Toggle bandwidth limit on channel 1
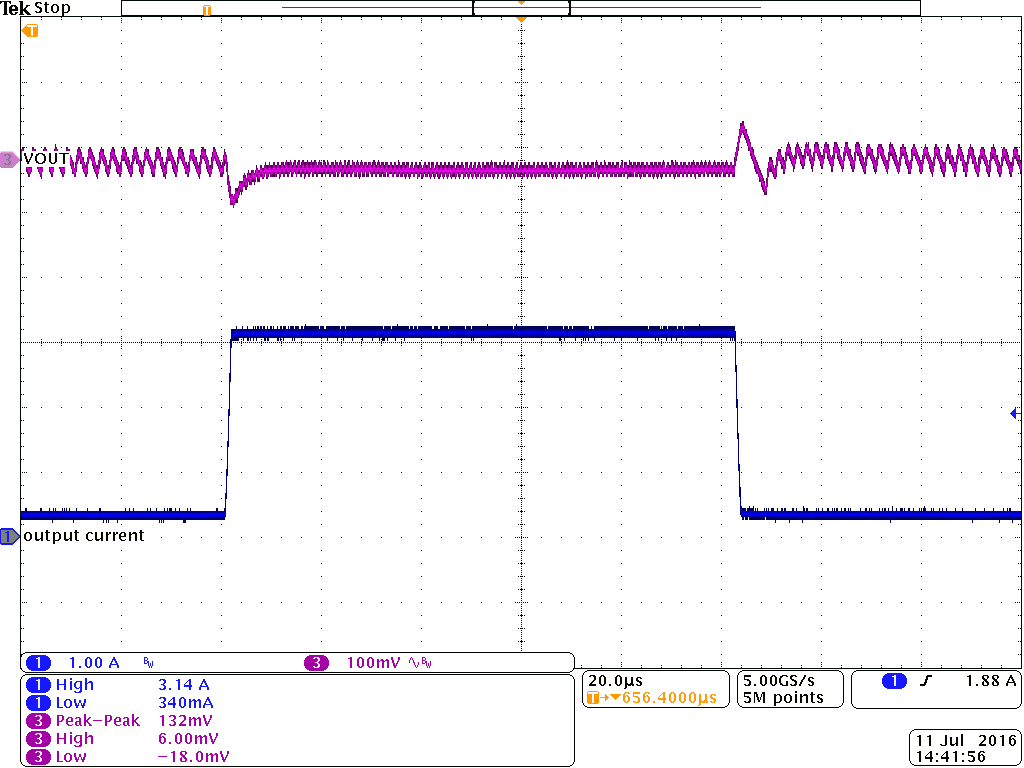The height and width of the screenshot is (768, 1024). (x=146, y=662)
